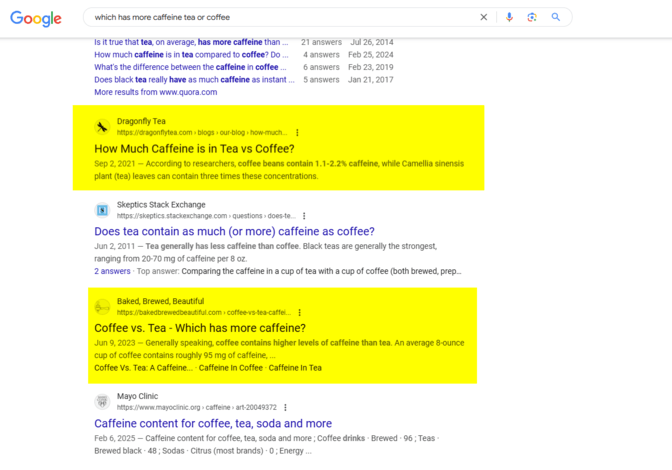Open Google Lens image search

click(532, 17)
